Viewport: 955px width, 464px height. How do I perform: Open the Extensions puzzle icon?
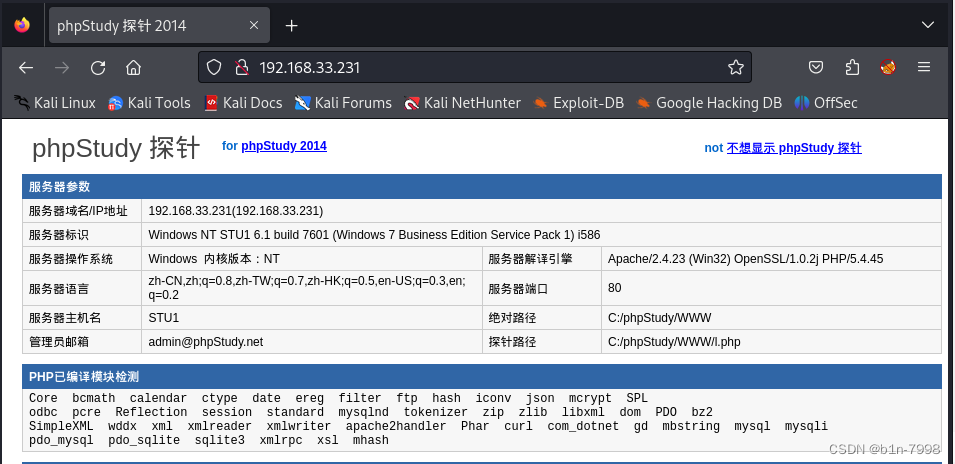coord(852,67)
